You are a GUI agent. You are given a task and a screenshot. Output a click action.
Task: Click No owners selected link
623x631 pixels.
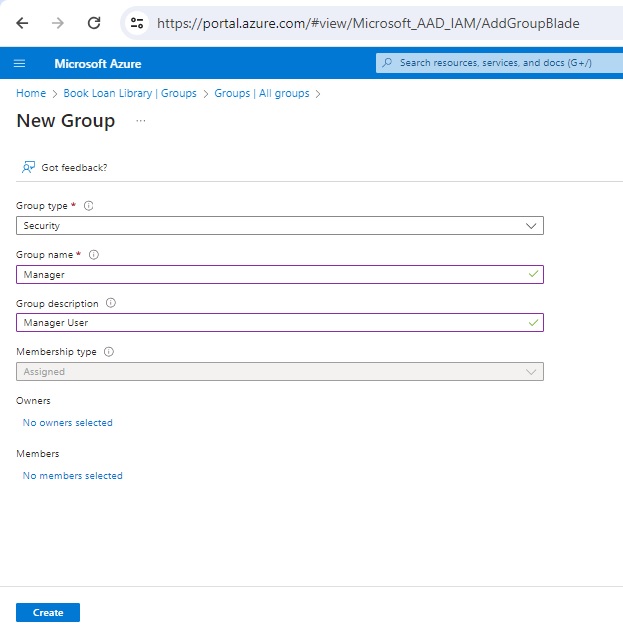68,423
